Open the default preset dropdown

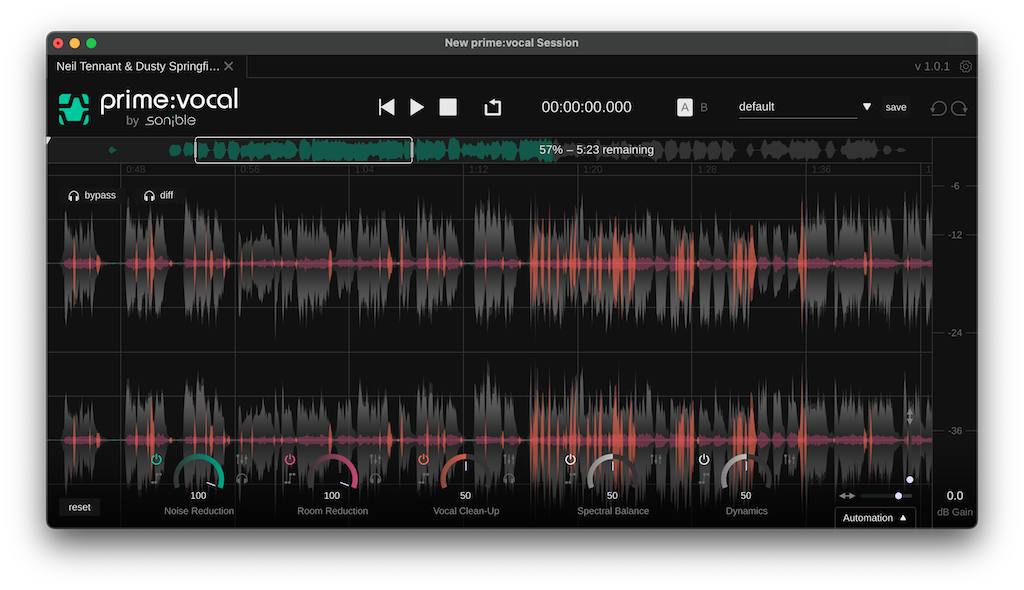click(x=797, y=107)
